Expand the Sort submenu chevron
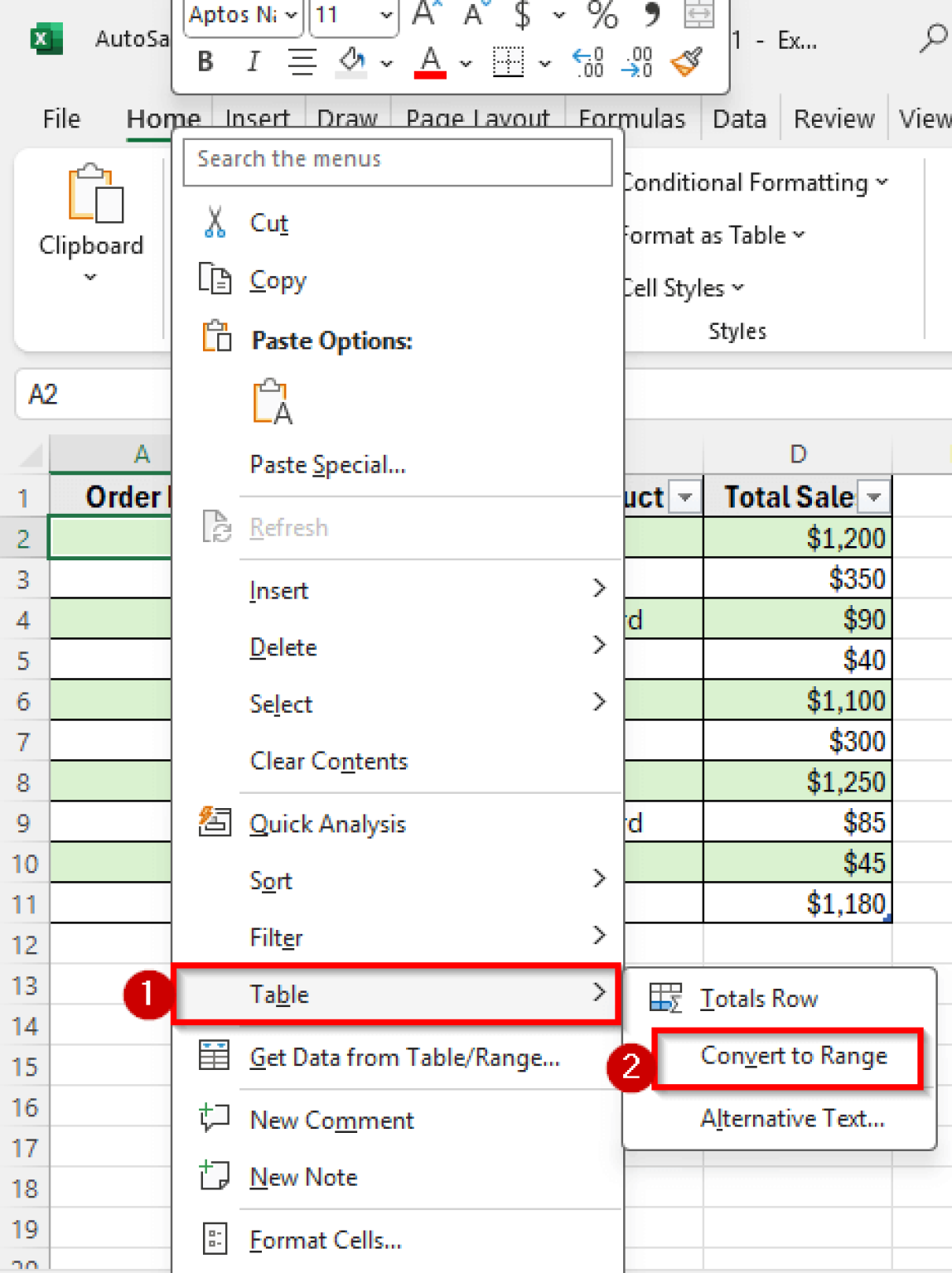The height and width of the screenshot is (1273, 952). [600, 879]
